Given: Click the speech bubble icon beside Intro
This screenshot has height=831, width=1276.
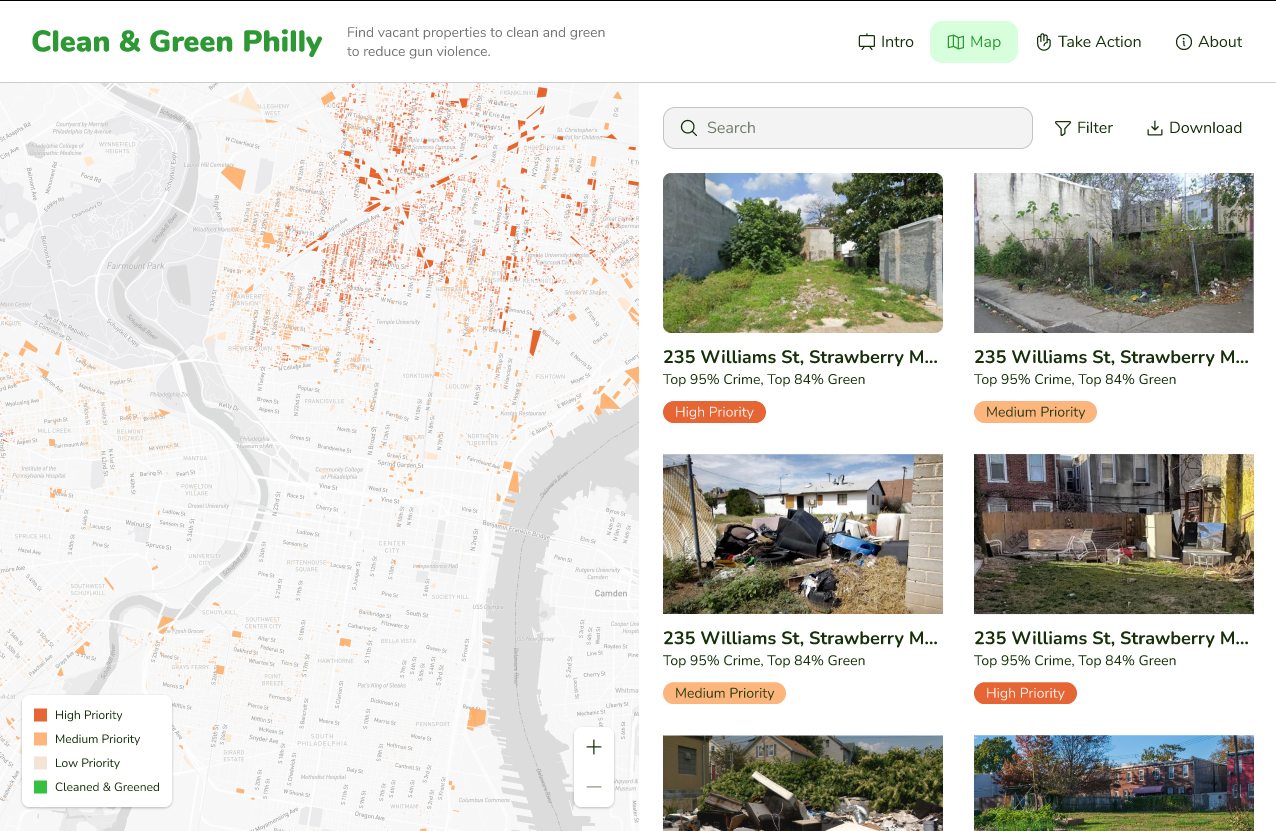Looking at the screenshot, I should pos(866,41).
